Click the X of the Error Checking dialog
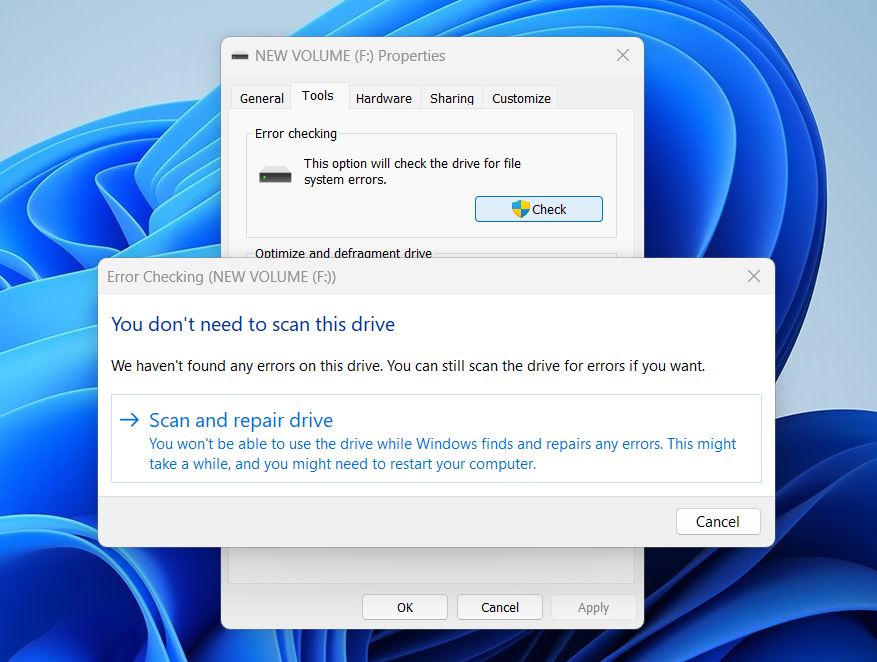This screenshot has height=662, width=877. pos(754,276)
